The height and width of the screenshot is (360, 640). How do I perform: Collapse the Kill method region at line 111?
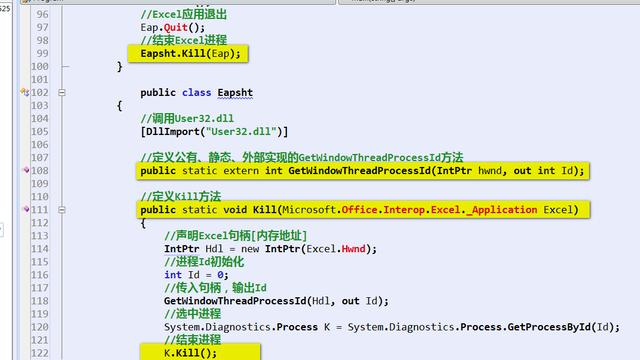pos(62,210)
